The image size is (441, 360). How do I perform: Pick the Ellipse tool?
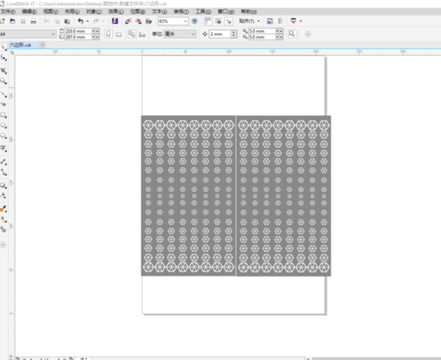pos(4,126)
